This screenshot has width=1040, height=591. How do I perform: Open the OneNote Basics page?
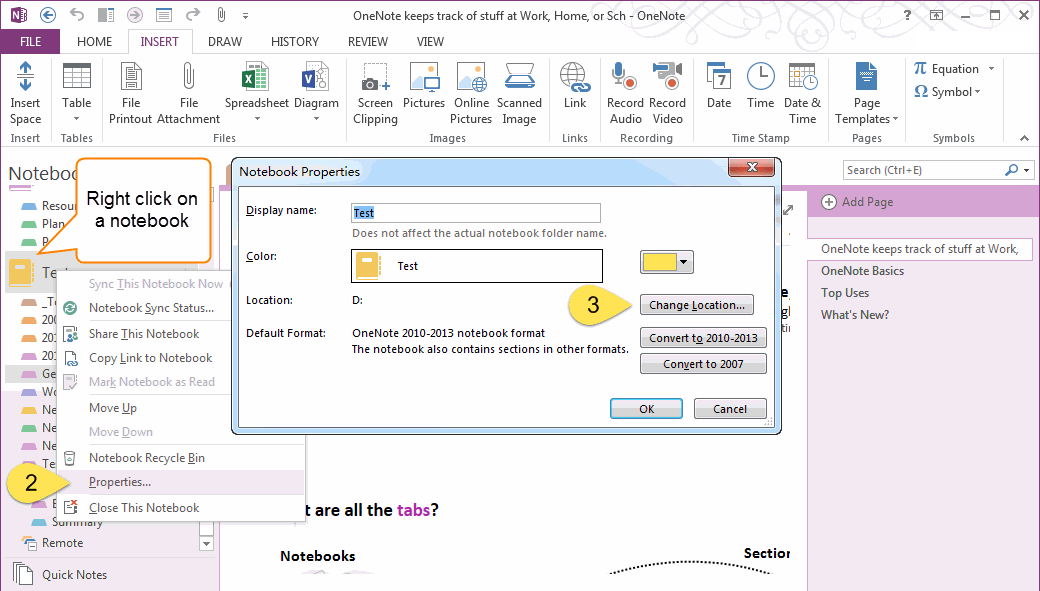tap(862, 271)
